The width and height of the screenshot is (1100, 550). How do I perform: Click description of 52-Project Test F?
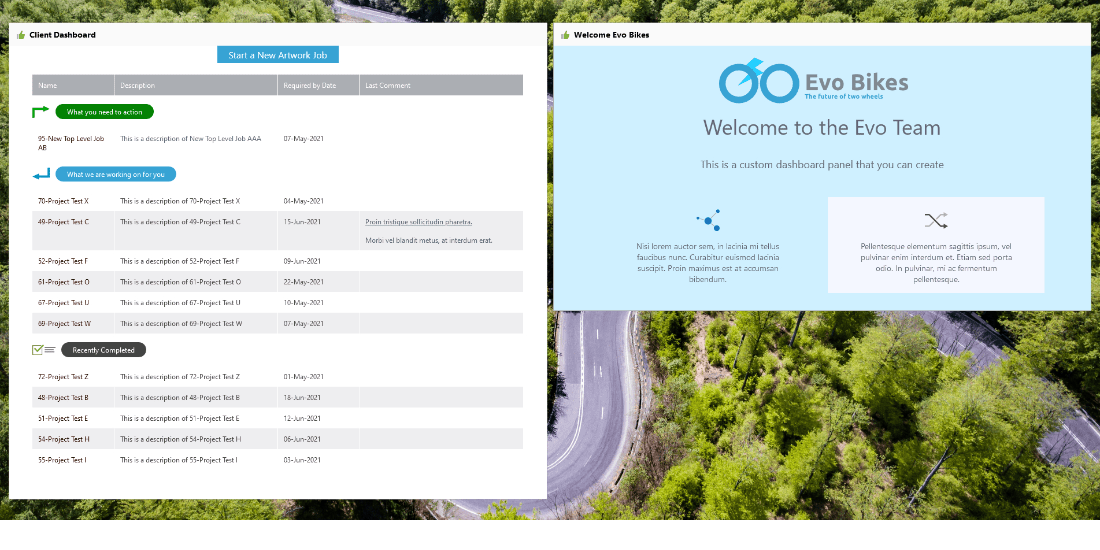click(180, 261)
